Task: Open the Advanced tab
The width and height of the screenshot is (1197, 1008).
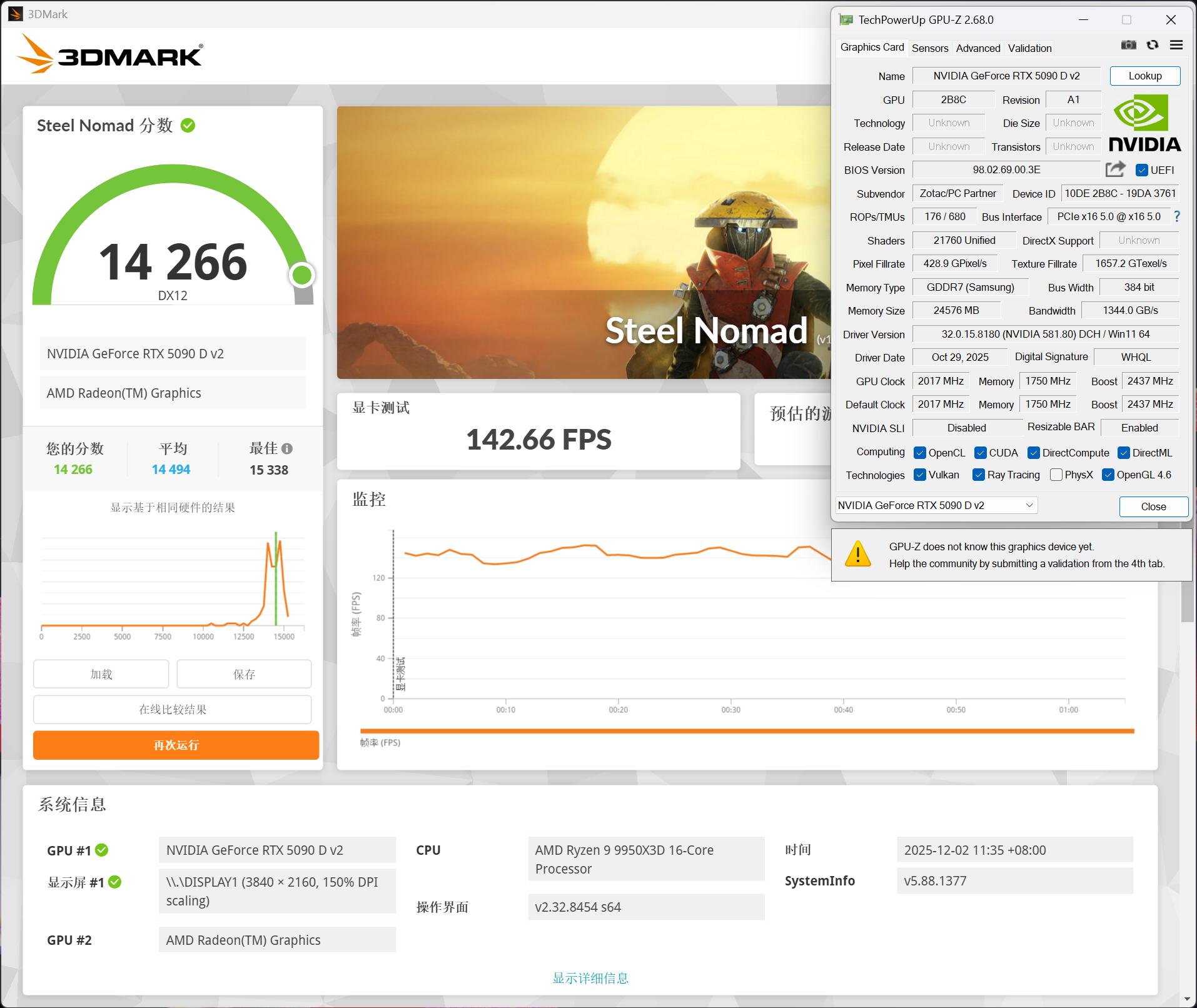Action: (x=977, y=48)
